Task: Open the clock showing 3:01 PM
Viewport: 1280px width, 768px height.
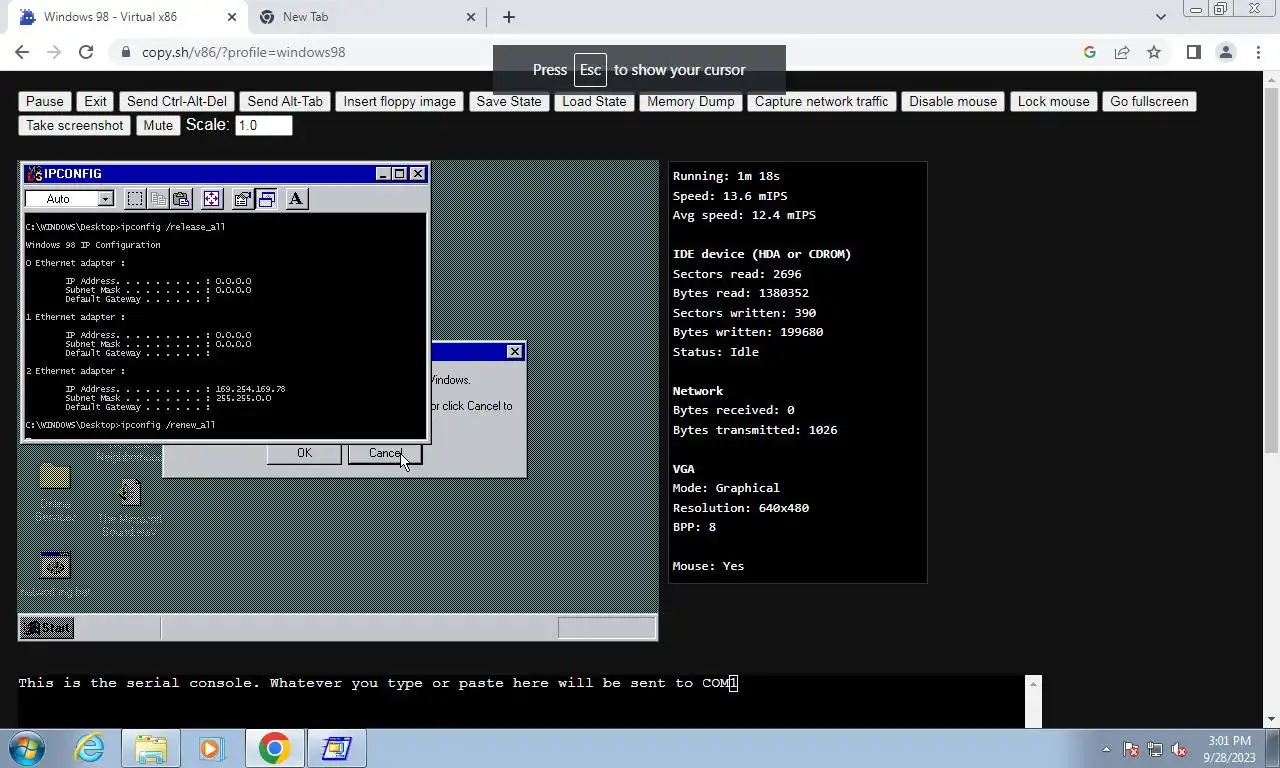Action: click(x=1227, y=749)
